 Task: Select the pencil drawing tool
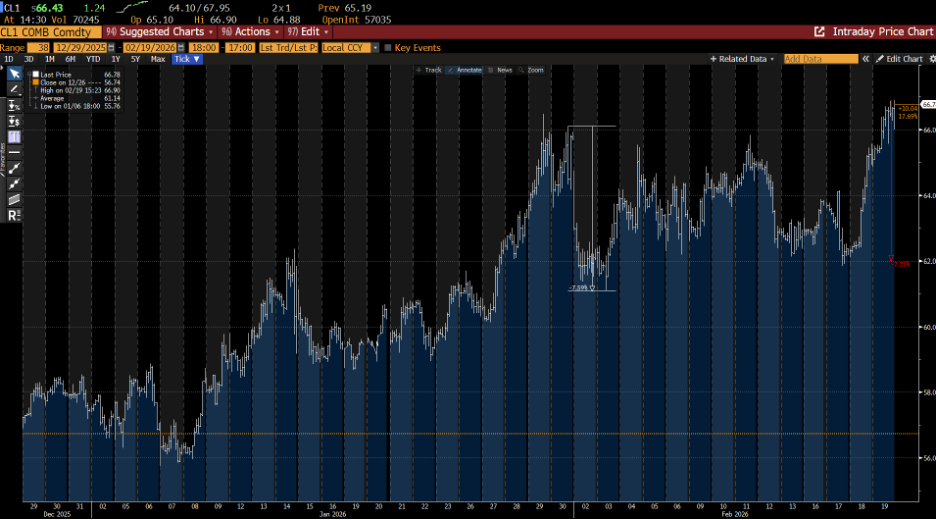pyautogui.click(x=14, y=89)
